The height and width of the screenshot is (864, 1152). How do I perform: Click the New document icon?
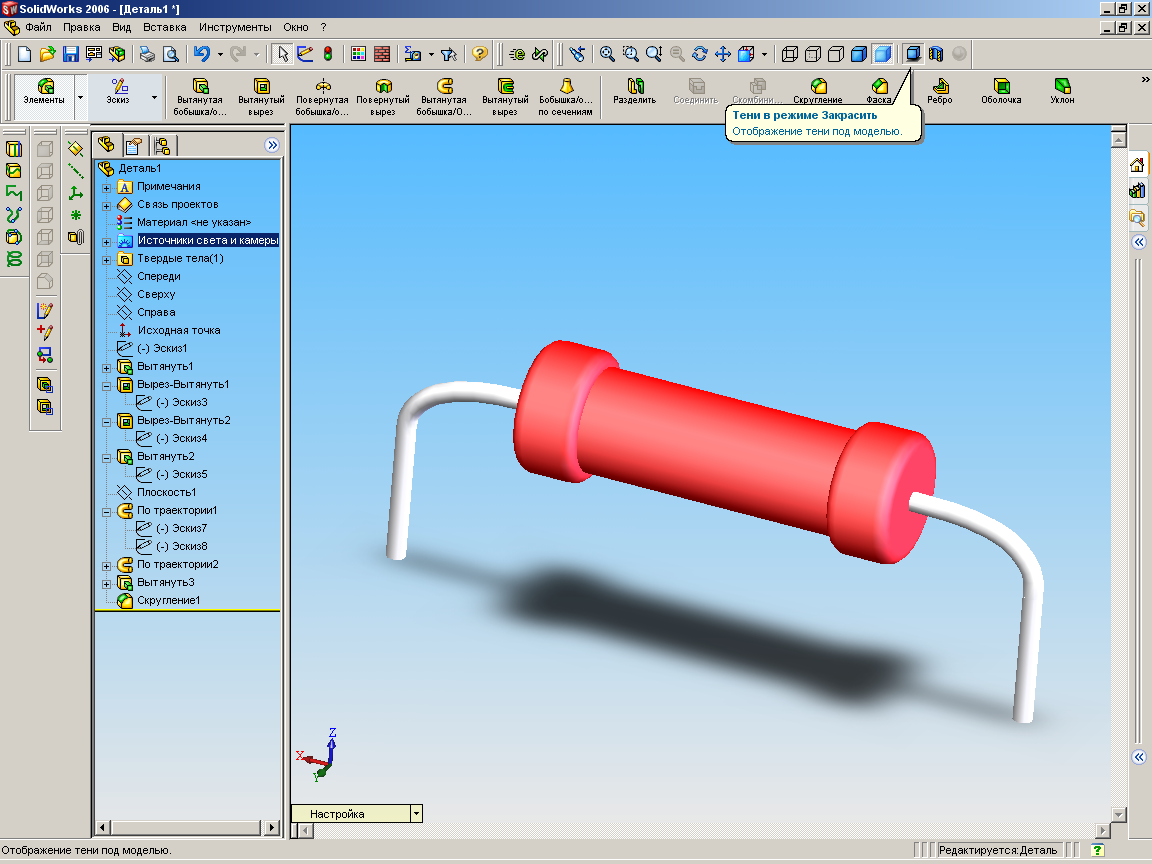click(24, 54)
